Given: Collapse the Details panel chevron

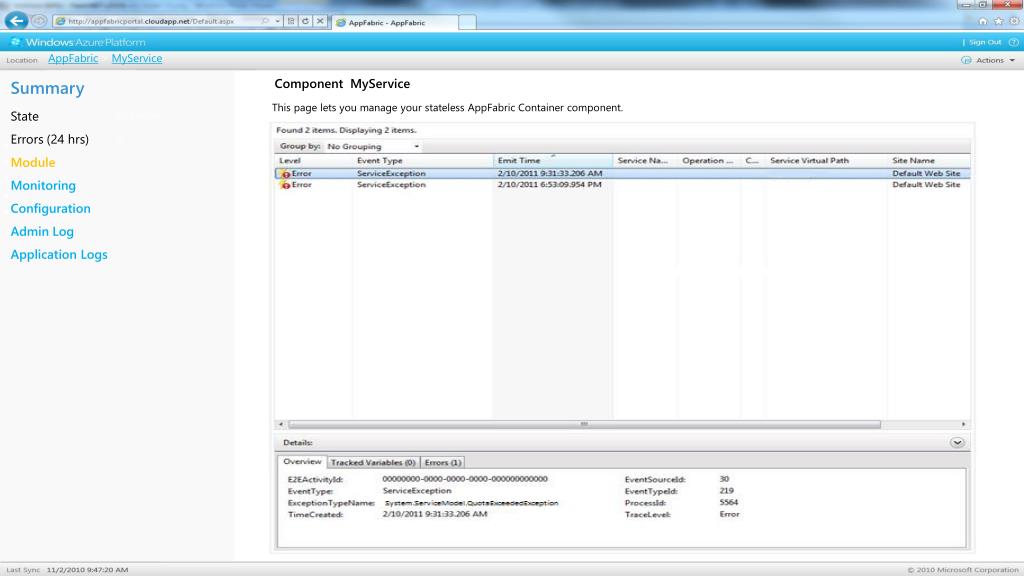Looking at the screenshot, I should (x=957, y=443).
